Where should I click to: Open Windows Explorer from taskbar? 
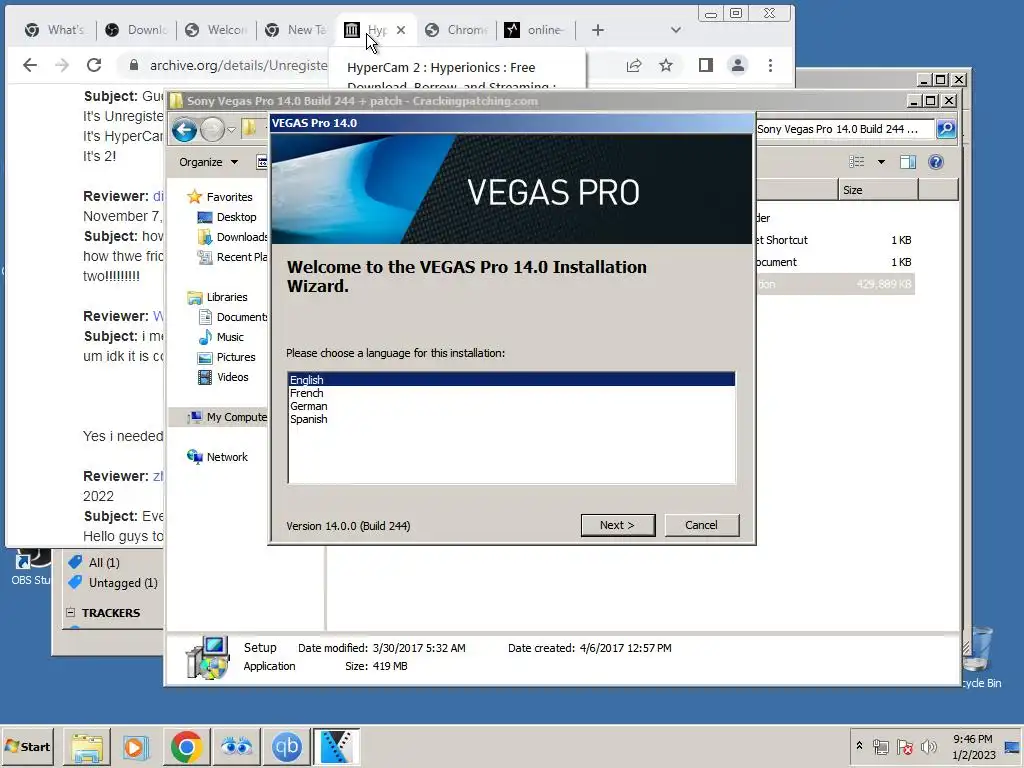(87, 746)
